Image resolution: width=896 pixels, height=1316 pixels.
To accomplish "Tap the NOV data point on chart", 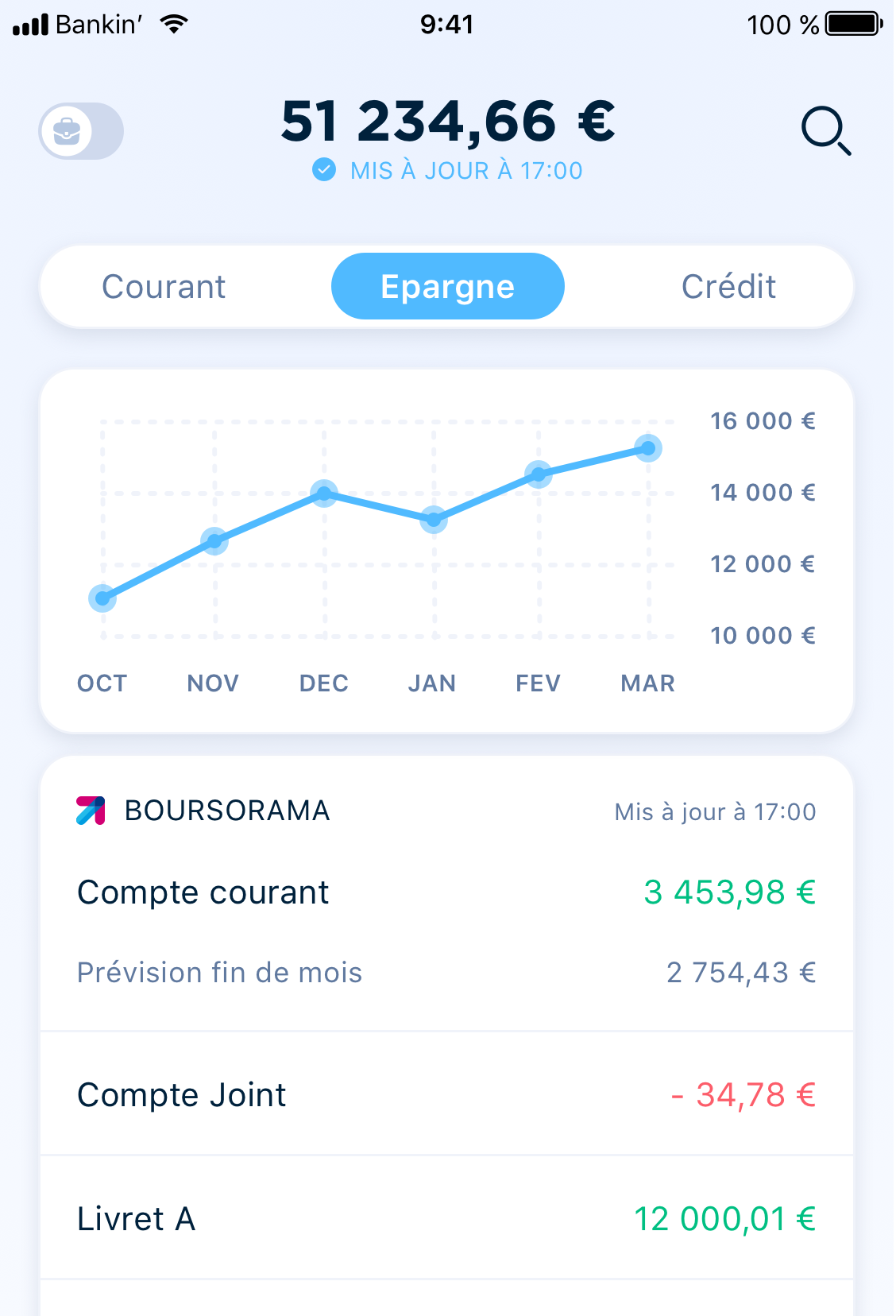I will pos(214,541).
